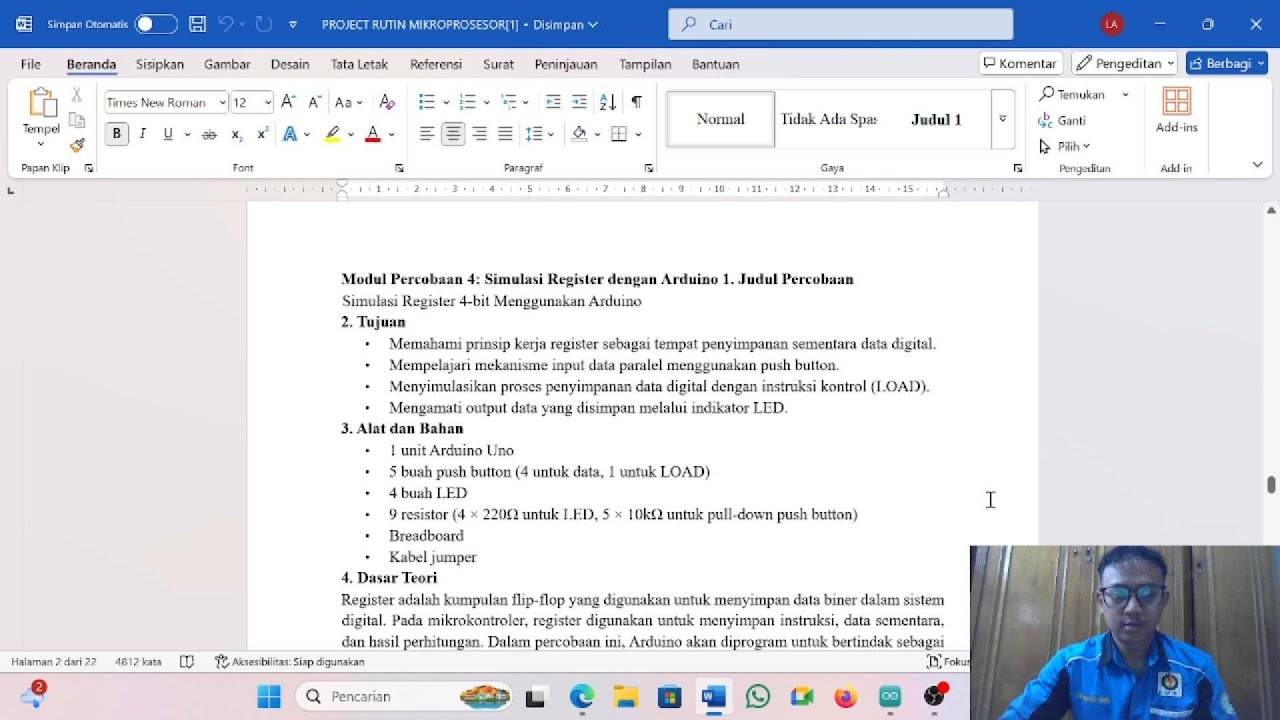Cut selection with the scissors icon

pyautogui.click(x=77, y=95)
